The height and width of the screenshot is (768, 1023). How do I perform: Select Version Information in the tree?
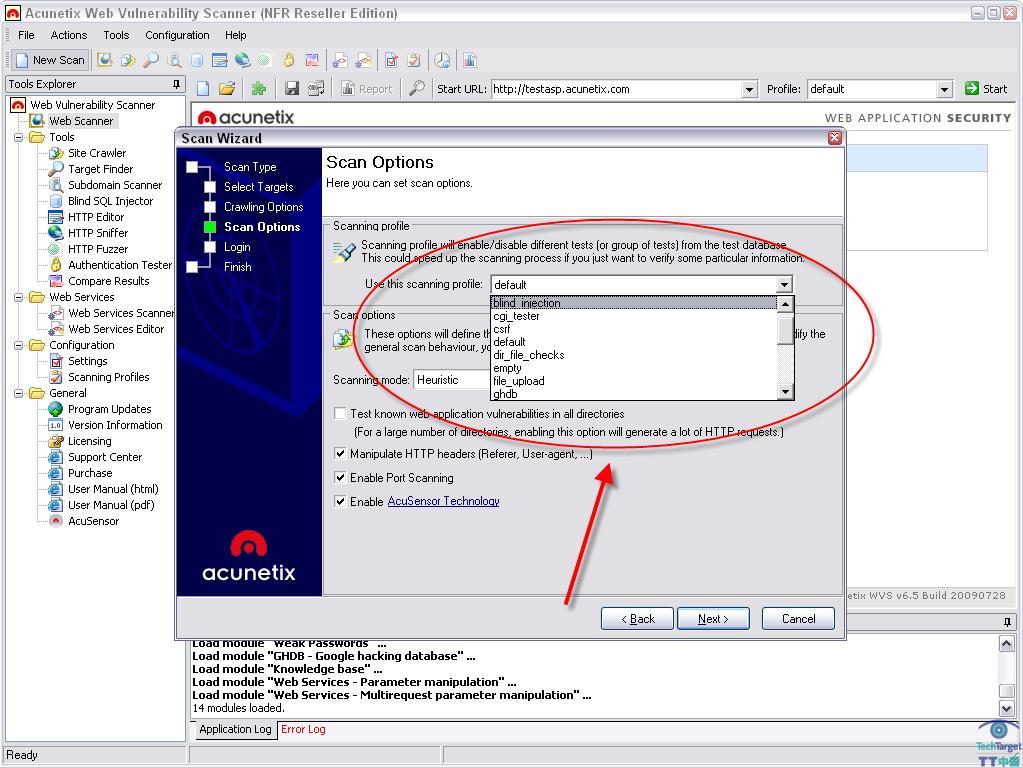115,425
